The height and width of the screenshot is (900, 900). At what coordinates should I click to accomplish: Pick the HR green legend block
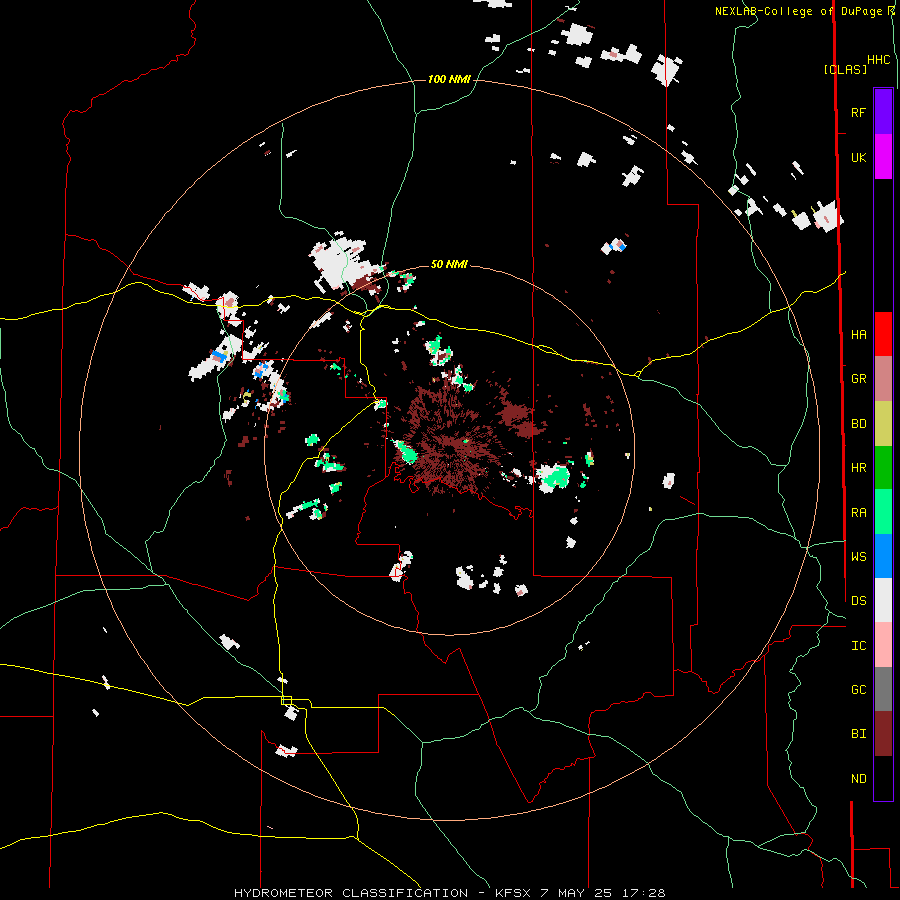tap(883, 468)
